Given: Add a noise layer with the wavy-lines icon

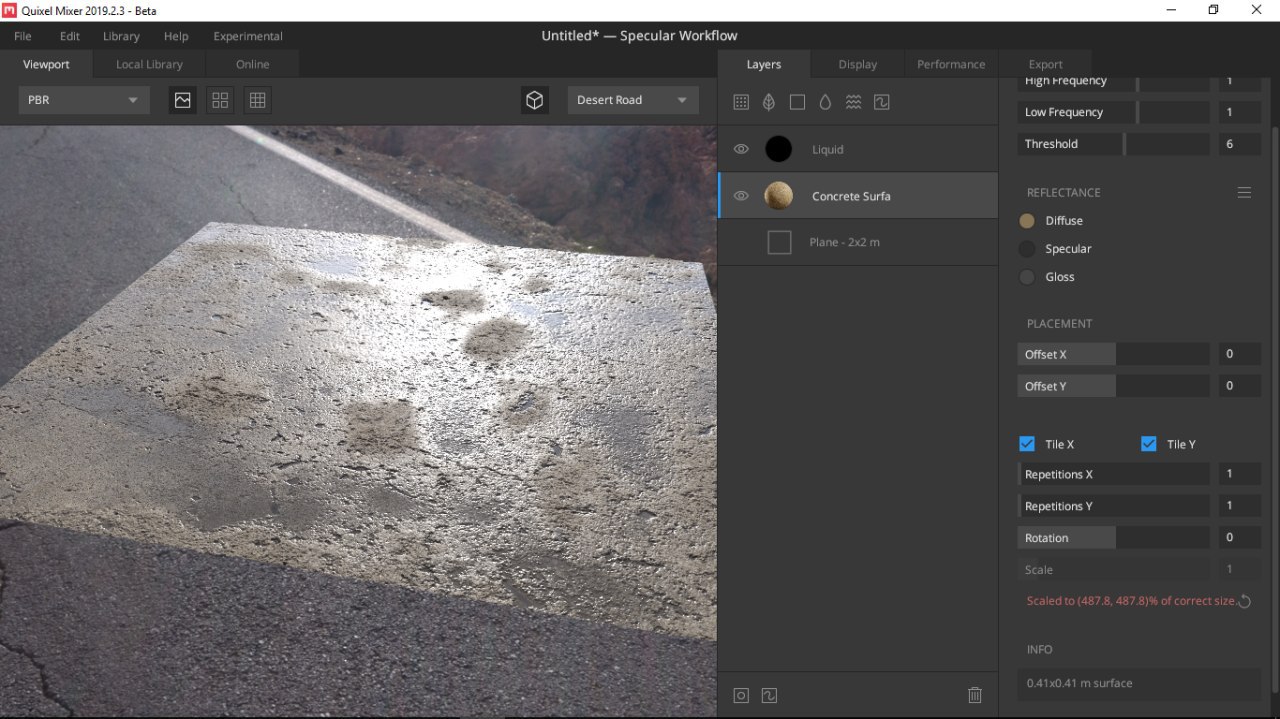Looking at the screenshot, I should (x=853, y=102).
